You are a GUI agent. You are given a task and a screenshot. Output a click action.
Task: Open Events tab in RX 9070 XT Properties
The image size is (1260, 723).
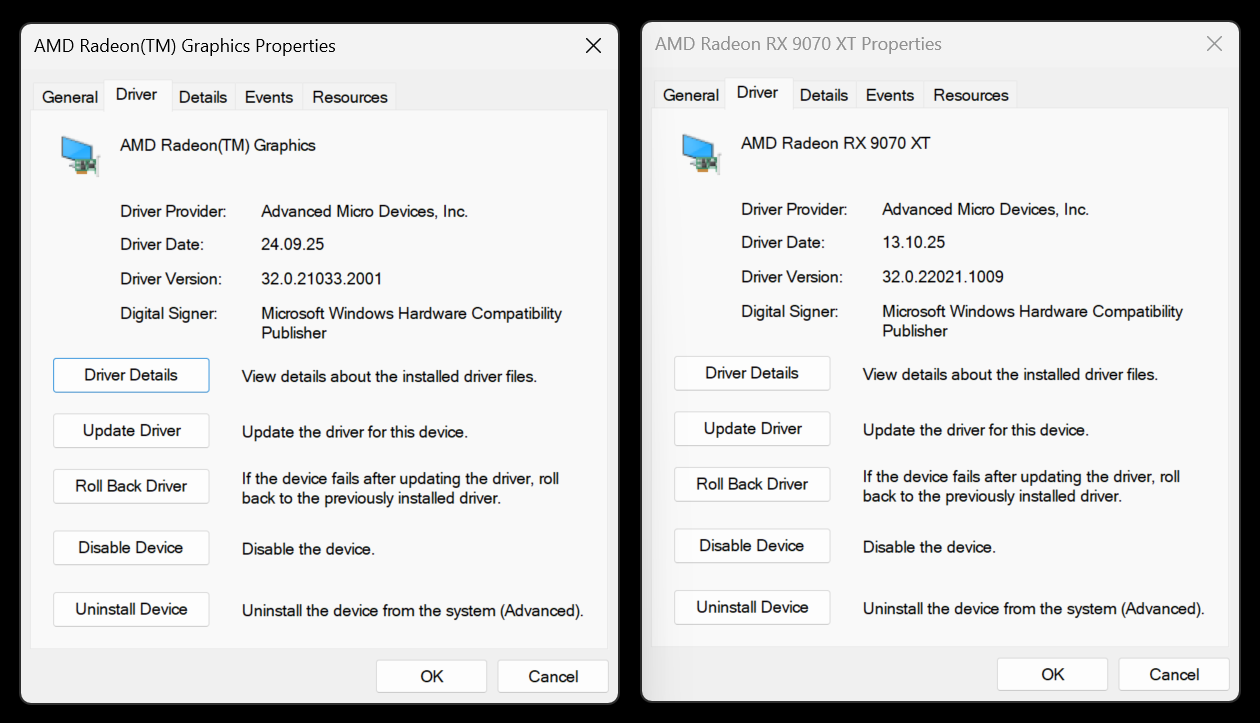pos(890,95)
